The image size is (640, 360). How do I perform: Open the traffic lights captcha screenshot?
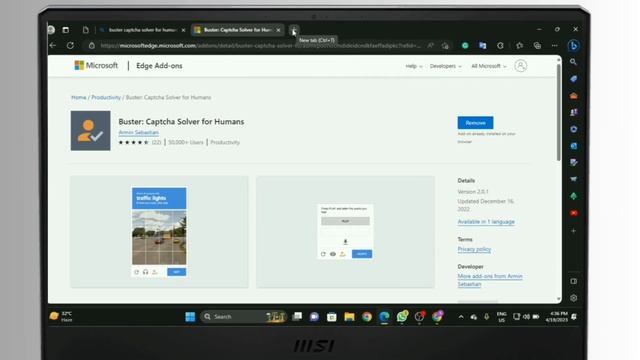(159, 232)
